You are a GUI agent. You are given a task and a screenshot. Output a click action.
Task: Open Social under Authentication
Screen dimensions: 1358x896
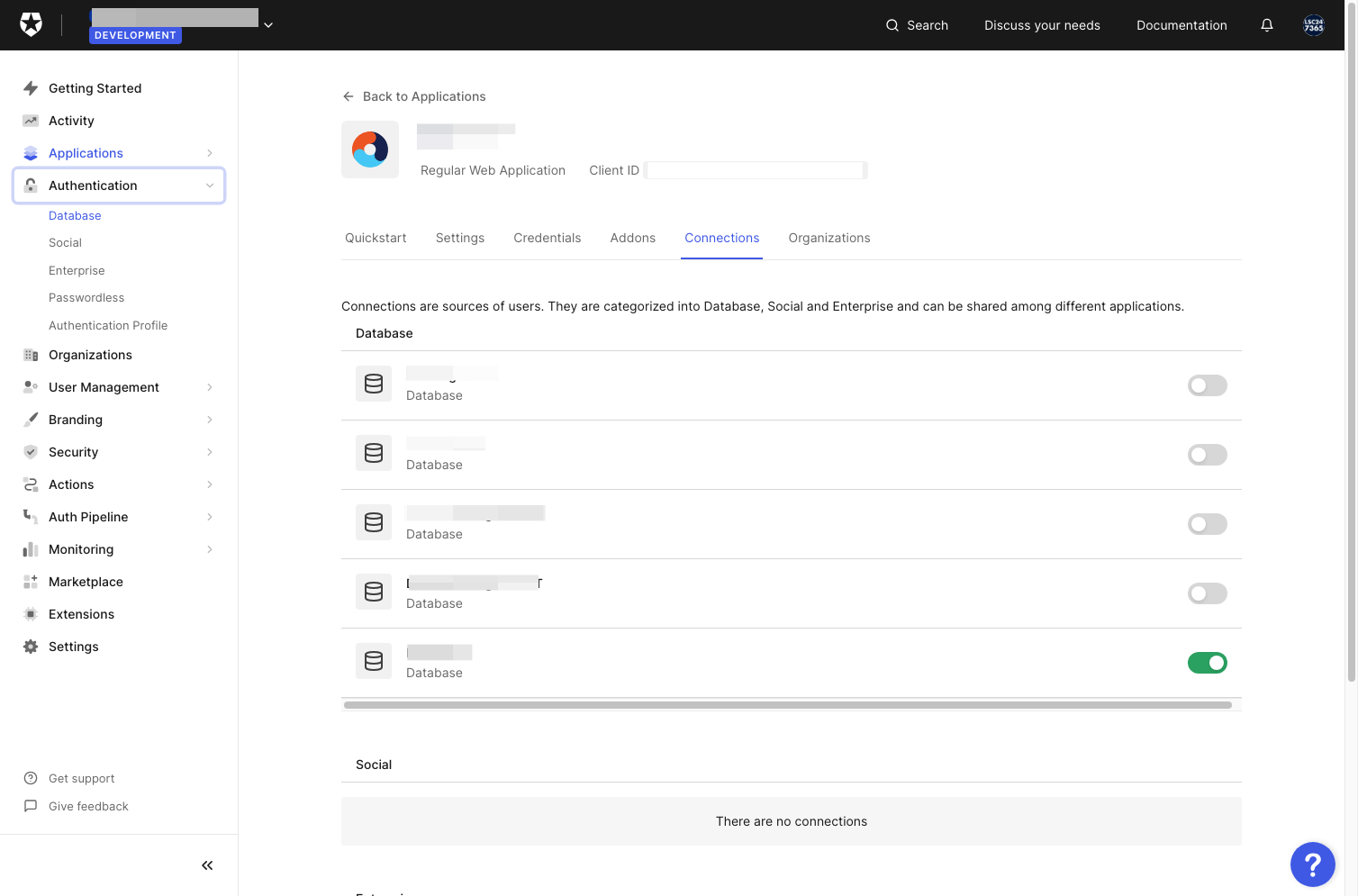65,243
